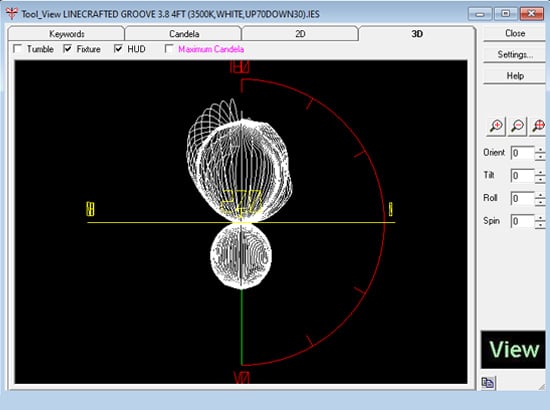Enable the Maximum Candela checkbox
The width and height of the screenshot is (550, 410).
tap(169, 49)
